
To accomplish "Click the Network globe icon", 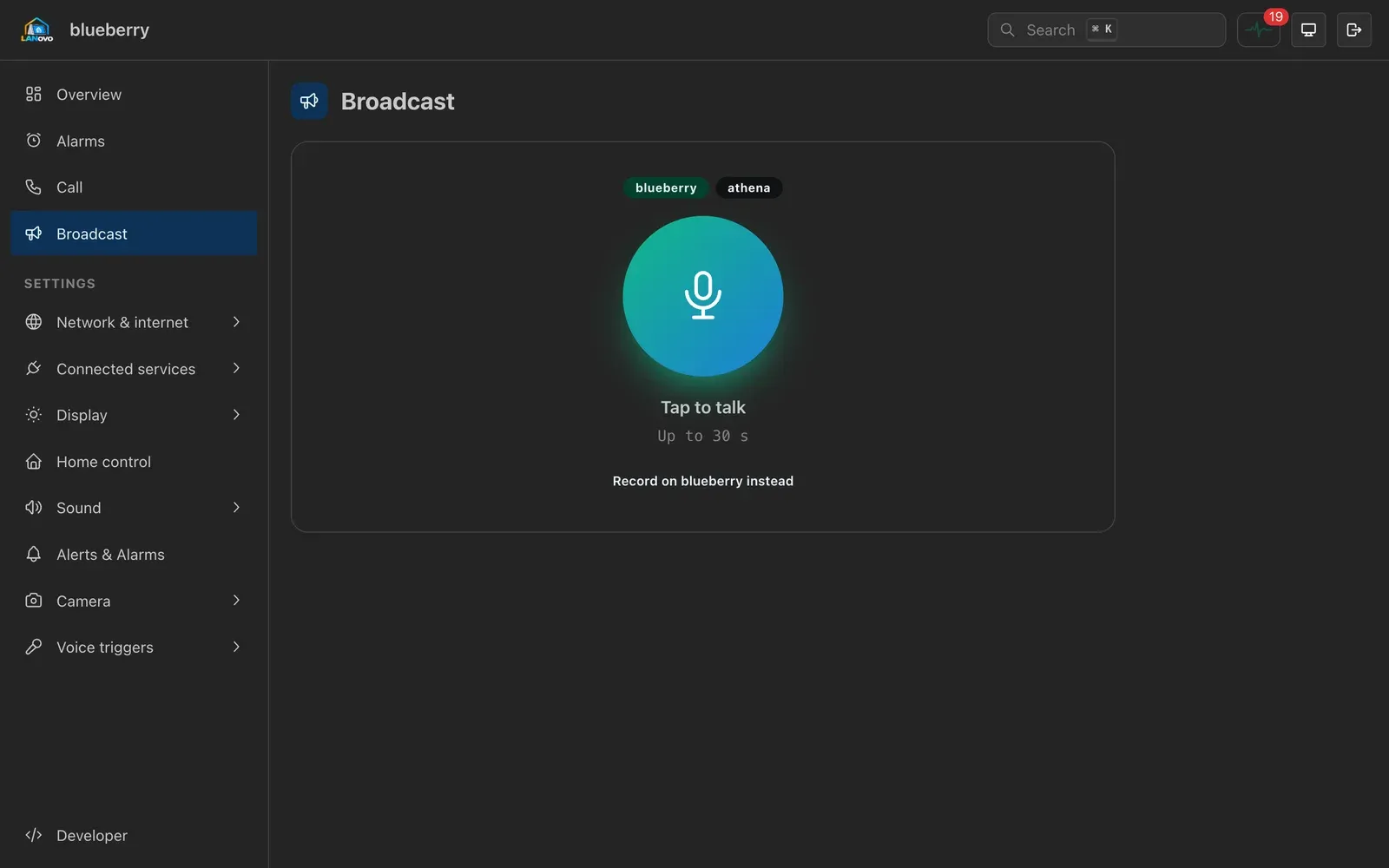I will [34, 322].
